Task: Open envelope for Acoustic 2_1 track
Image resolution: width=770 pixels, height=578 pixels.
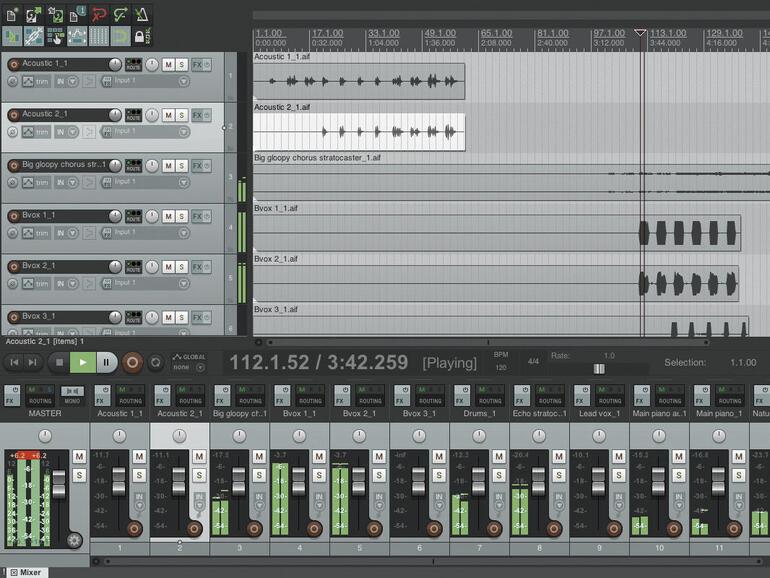Action: click(28, 131)
